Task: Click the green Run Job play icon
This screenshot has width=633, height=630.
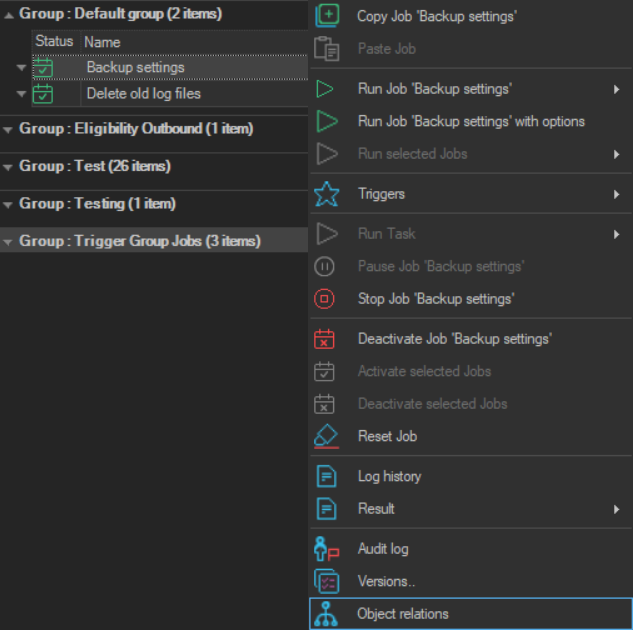Action: [x=326, y=89]
